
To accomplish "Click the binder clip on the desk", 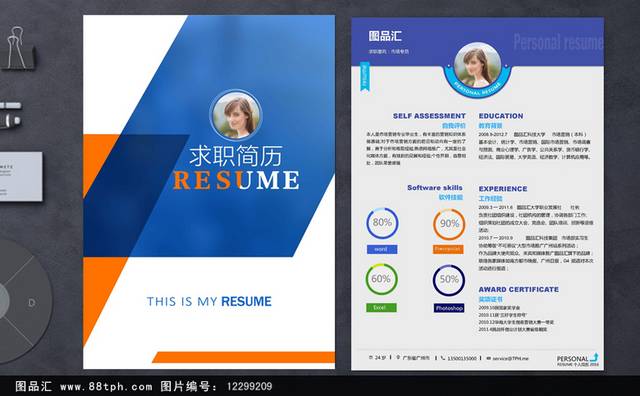I will tap(18, 48).
